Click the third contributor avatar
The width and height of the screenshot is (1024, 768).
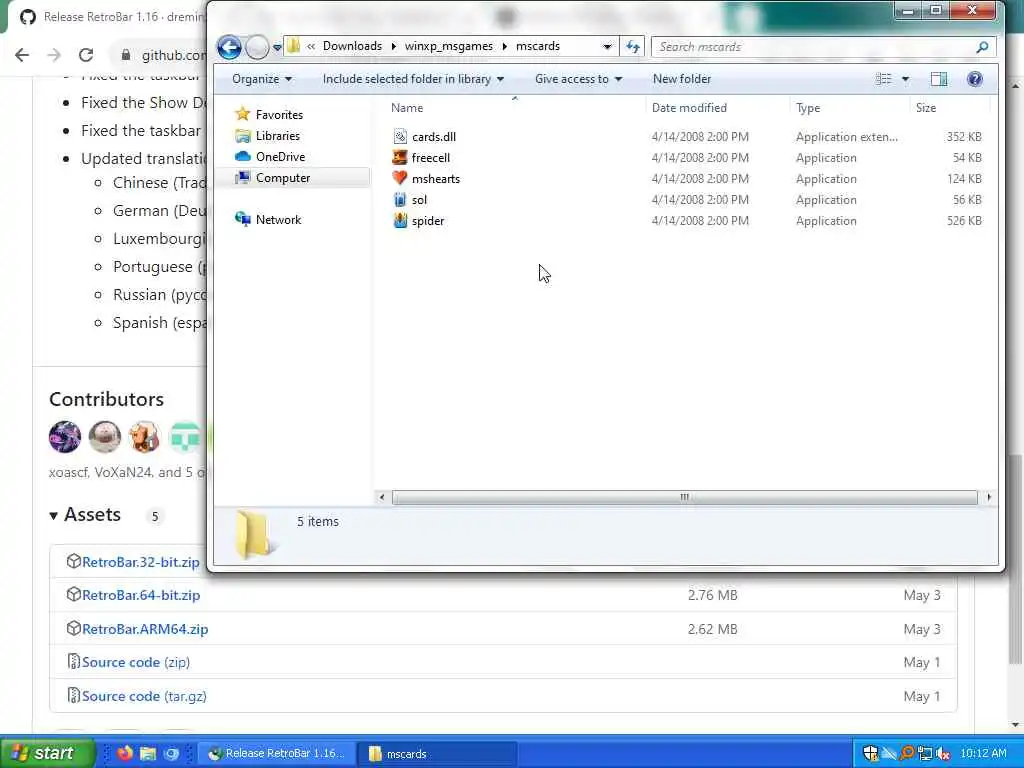coord(144,437)
